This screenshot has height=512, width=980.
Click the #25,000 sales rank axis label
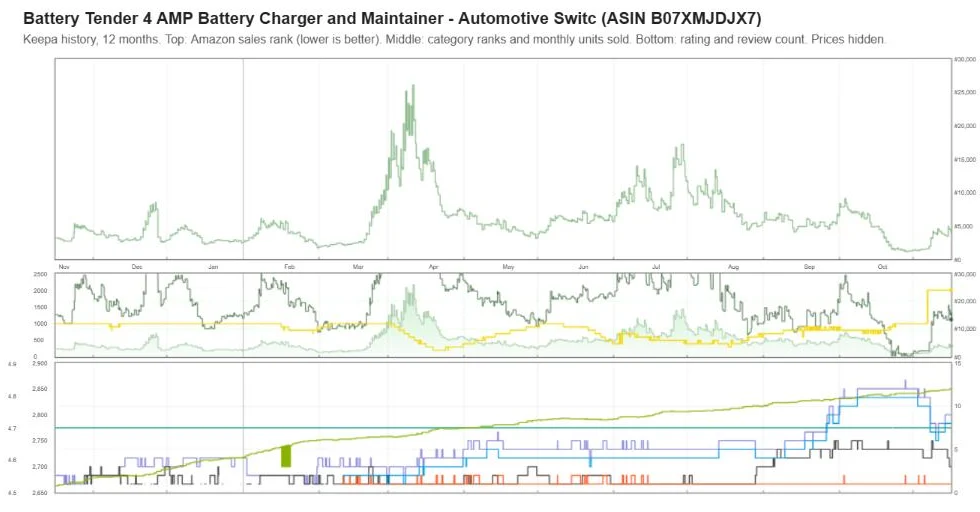pos(965,93)
